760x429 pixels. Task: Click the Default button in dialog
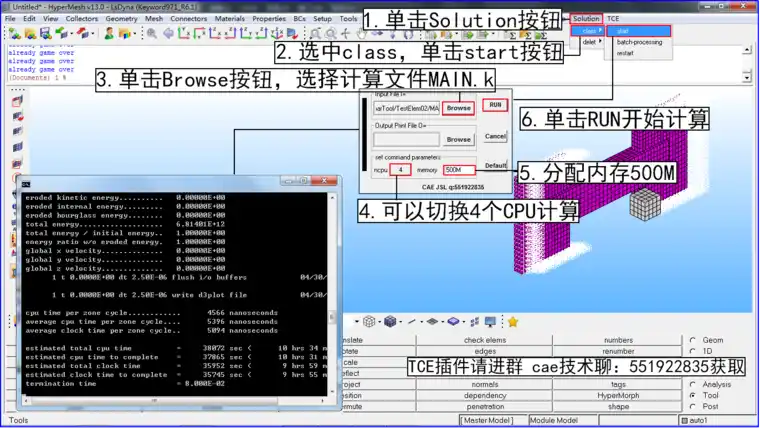point(495,165)
